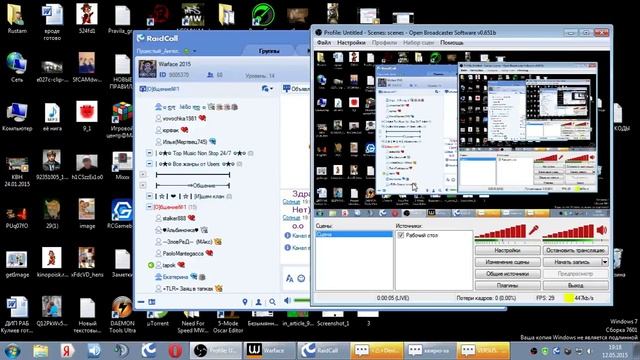
Task: Open Warface 2015 group avatar in RaidCall
Action: pos(147,69)
